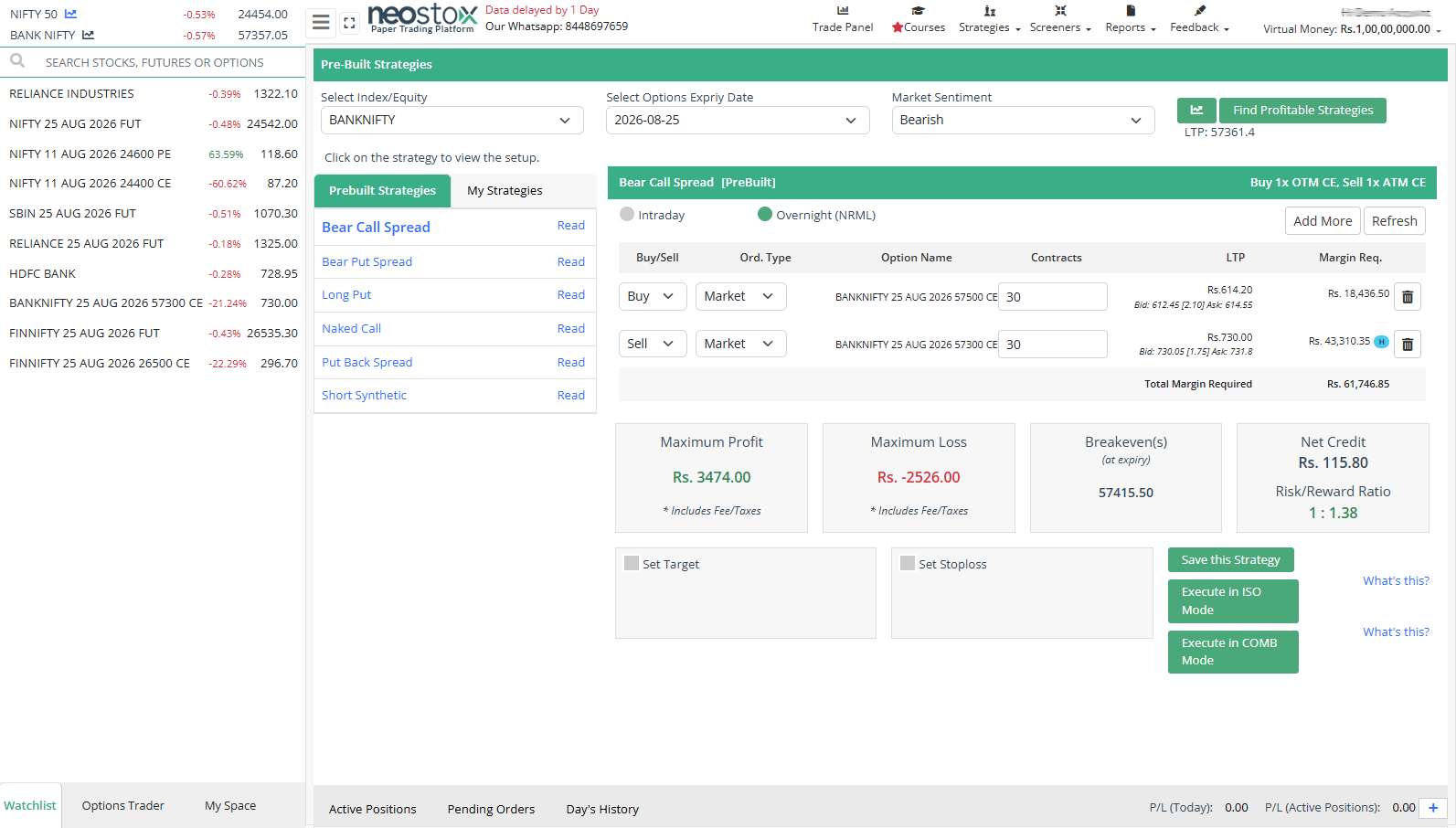This screenshot has height=828, width=1456.
Task: Open order type dropdown for 57300 CE
Action: coord(741,344)
